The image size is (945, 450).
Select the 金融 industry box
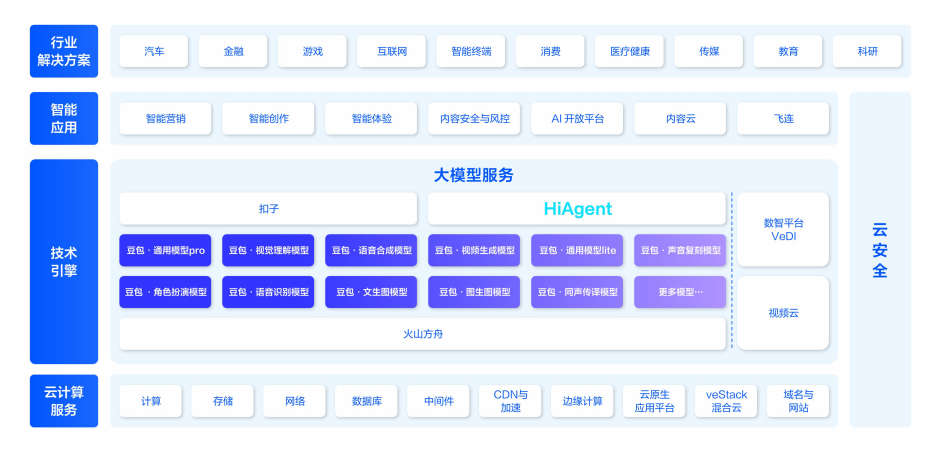[x=233, y=51]
